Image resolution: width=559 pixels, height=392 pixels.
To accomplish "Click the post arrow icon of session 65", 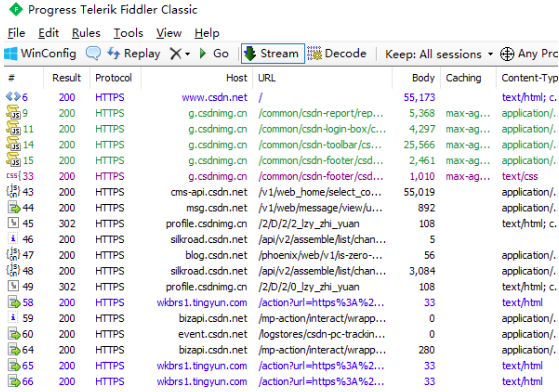I will tap(14, 365).
